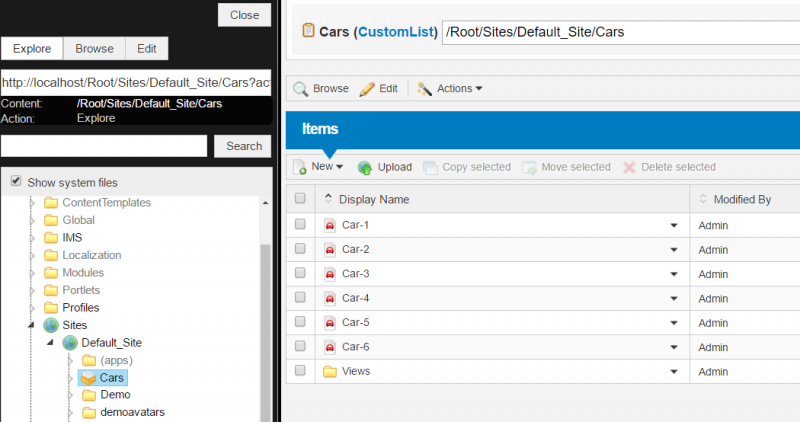
Task: Open the Car-6 item link
Action: pyautogui.click(x=355, y=347)
